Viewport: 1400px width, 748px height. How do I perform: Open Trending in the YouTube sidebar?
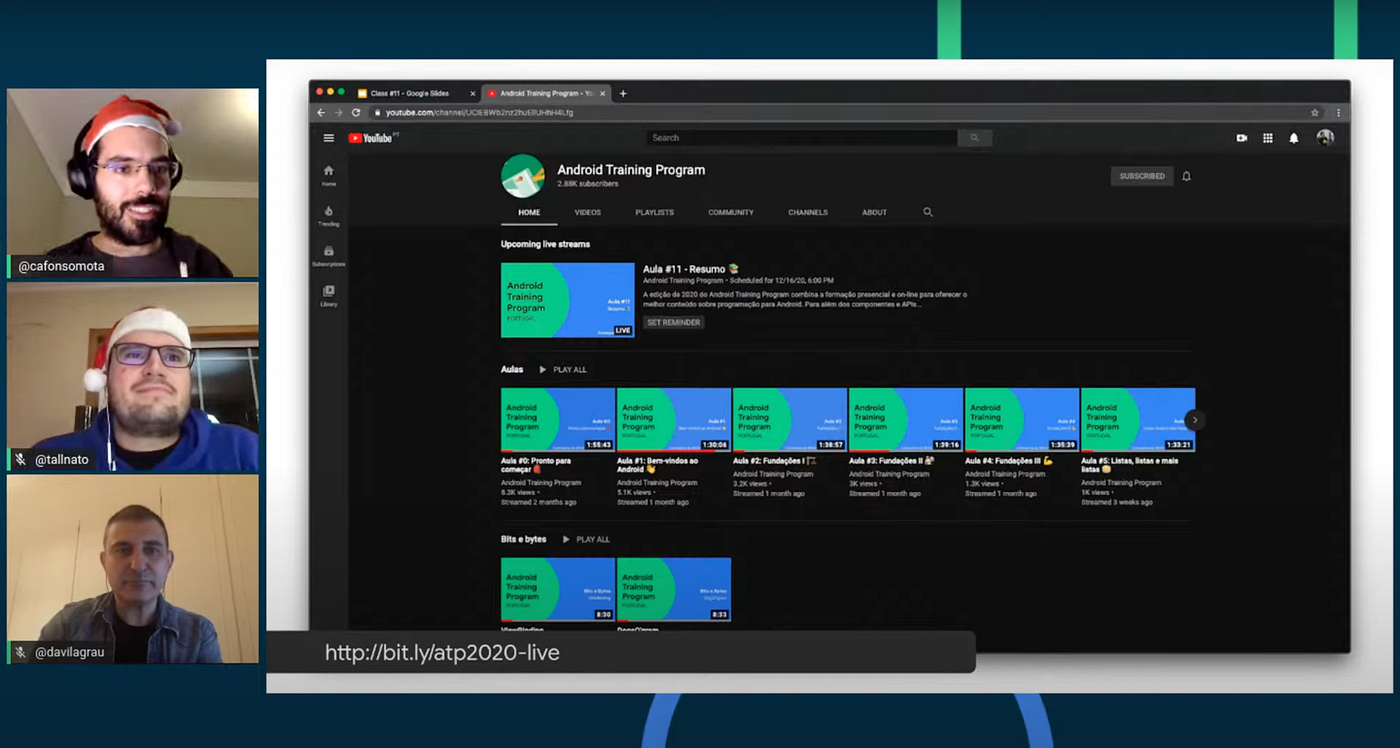(329, 216)
